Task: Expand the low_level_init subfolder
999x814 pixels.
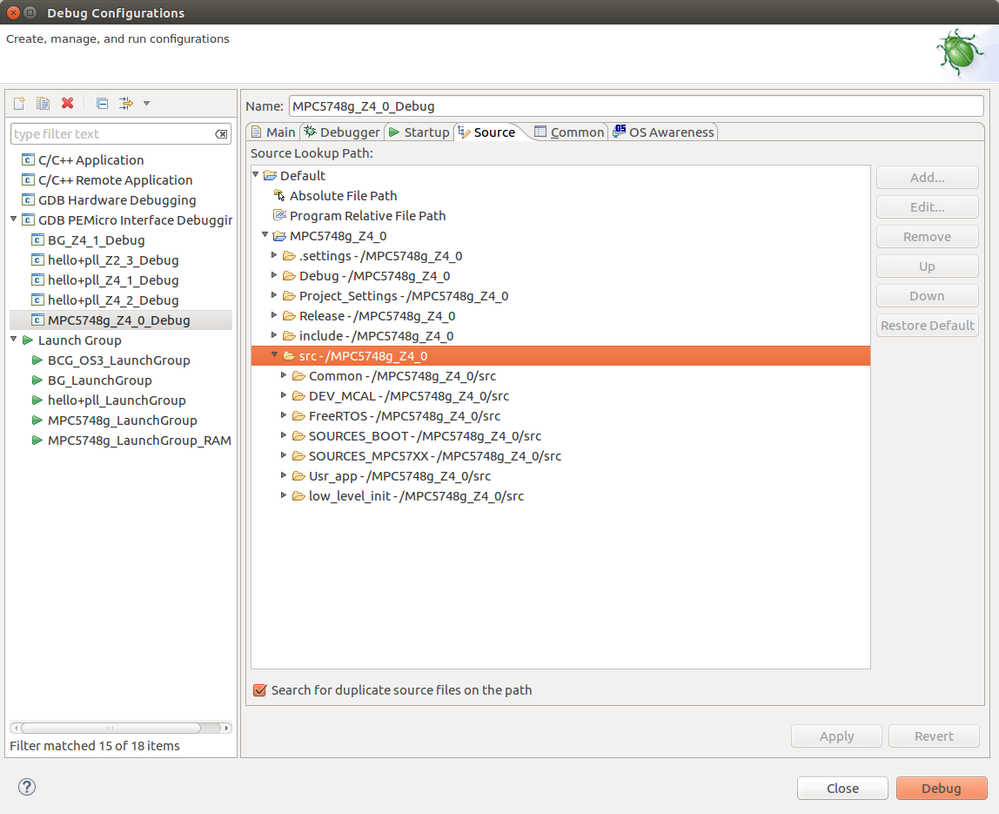Action: click(x=284, y=495)
